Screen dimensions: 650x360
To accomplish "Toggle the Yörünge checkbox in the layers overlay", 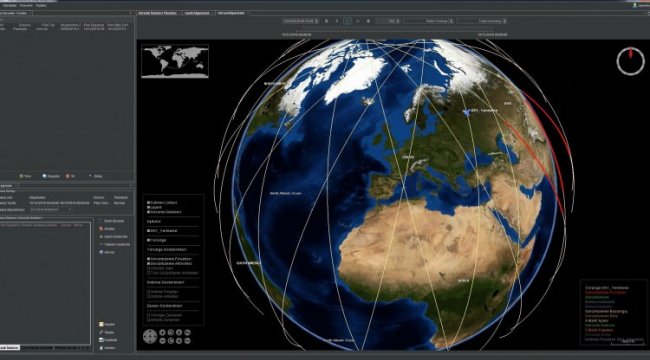I will [149, 240].
